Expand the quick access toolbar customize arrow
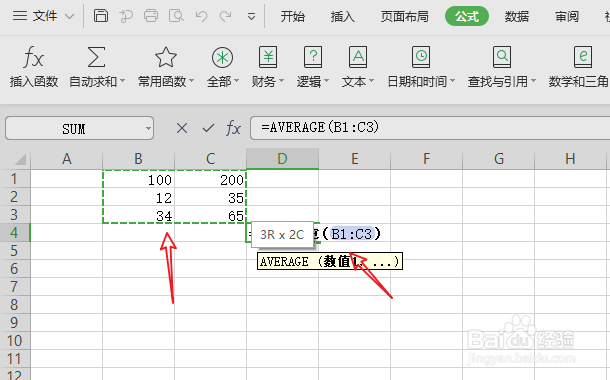Image resolution: width=610 pixels, height=380 pixels. (x=251, y=17)
